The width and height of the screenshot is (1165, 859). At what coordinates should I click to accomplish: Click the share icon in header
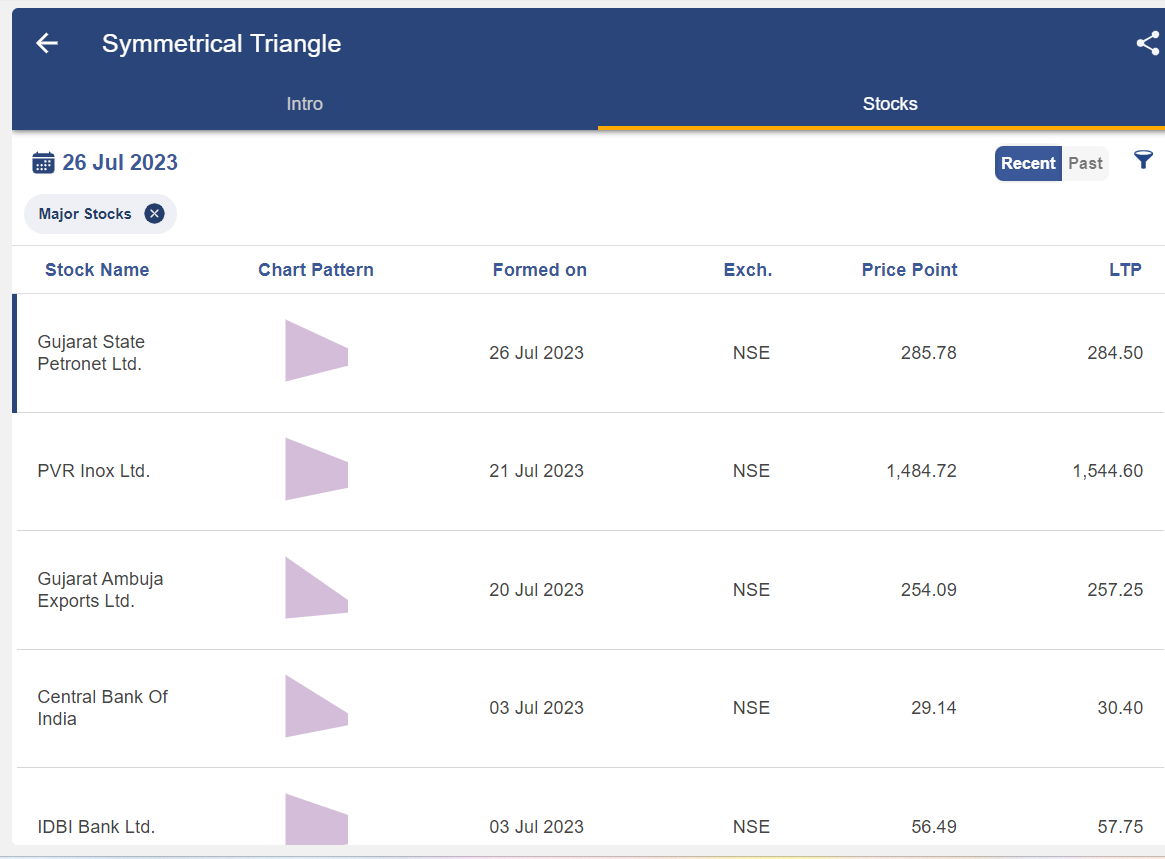1148,43
